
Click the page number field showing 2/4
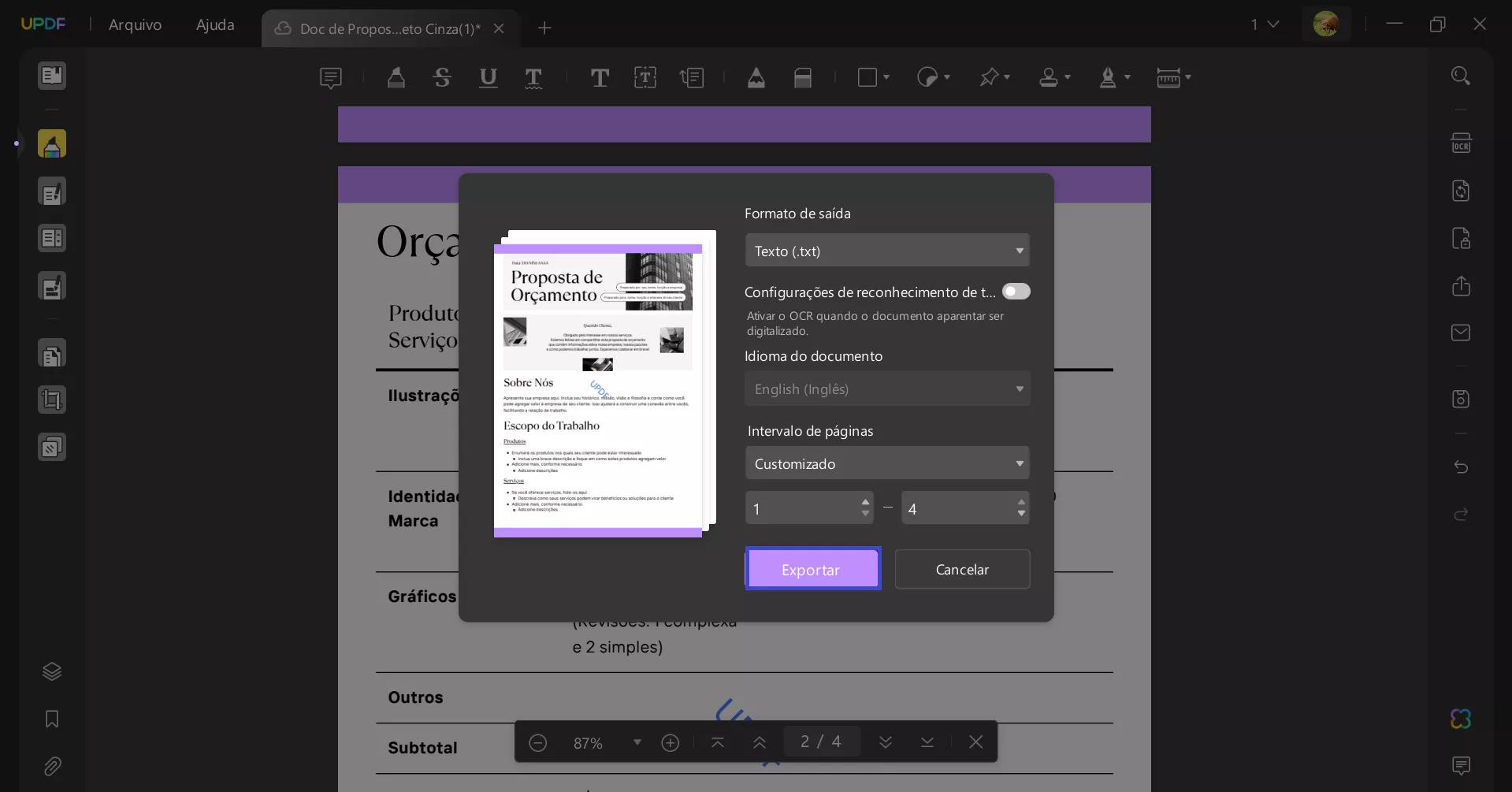[x=821, y=741]
